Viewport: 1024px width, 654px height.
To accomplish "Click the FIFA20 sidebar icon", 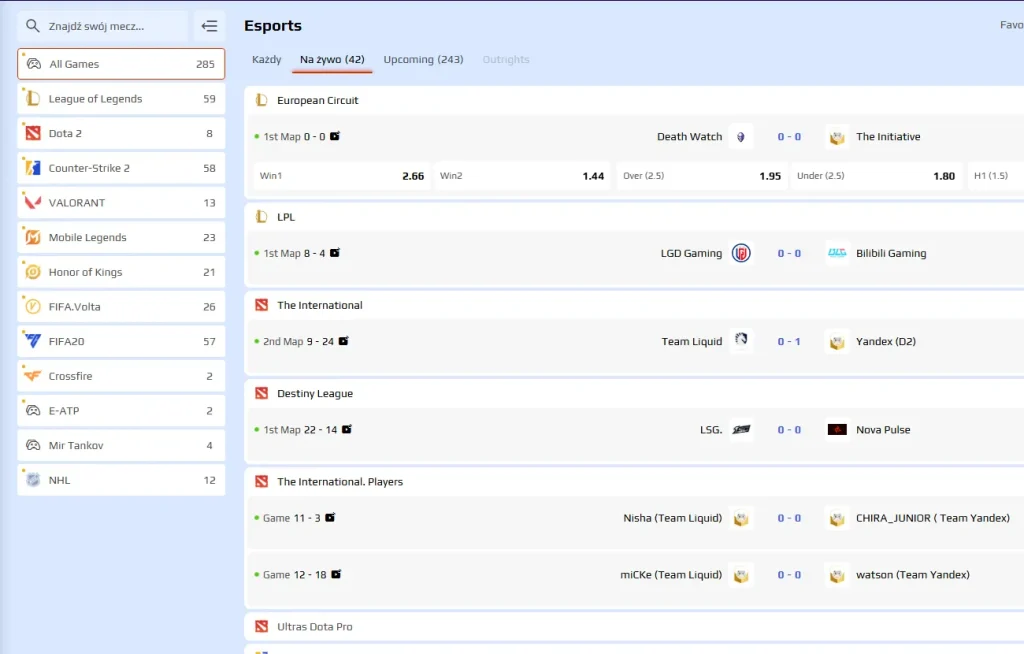I will pos(33,341).
